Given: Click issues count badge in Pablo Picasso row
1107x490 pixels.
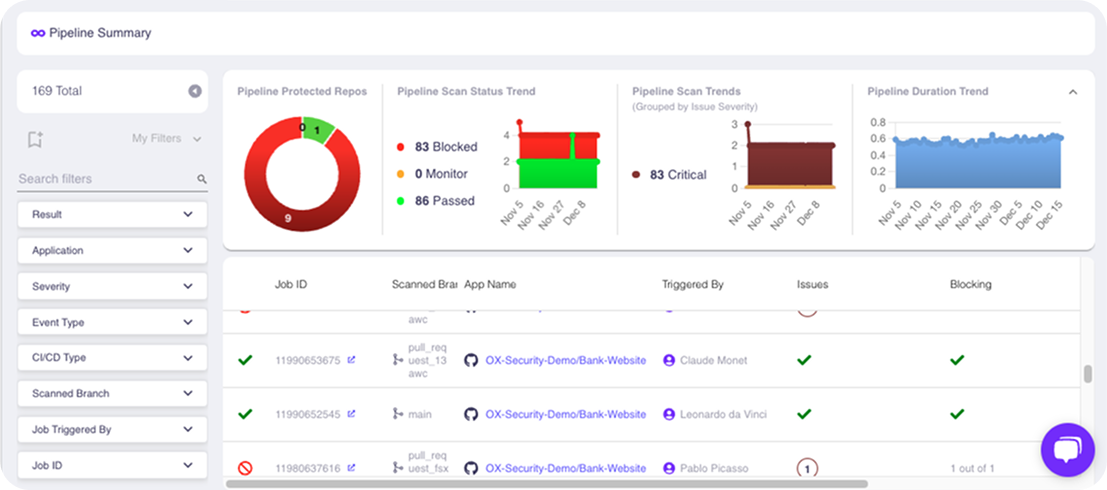Looking at the screenshot, I should pos(807,468).
